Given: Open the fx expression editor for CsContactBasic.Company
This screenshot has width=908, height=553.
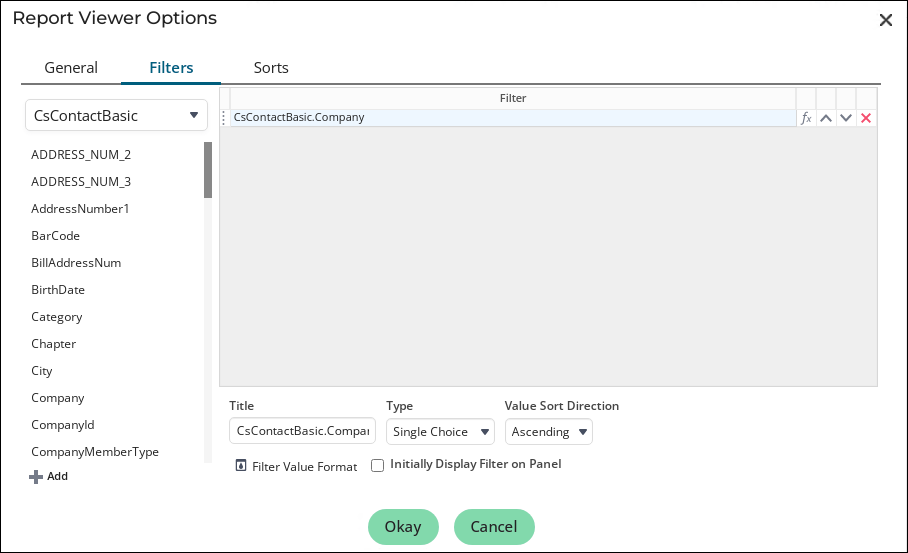Looking at the screenshot, I should 806,118.
